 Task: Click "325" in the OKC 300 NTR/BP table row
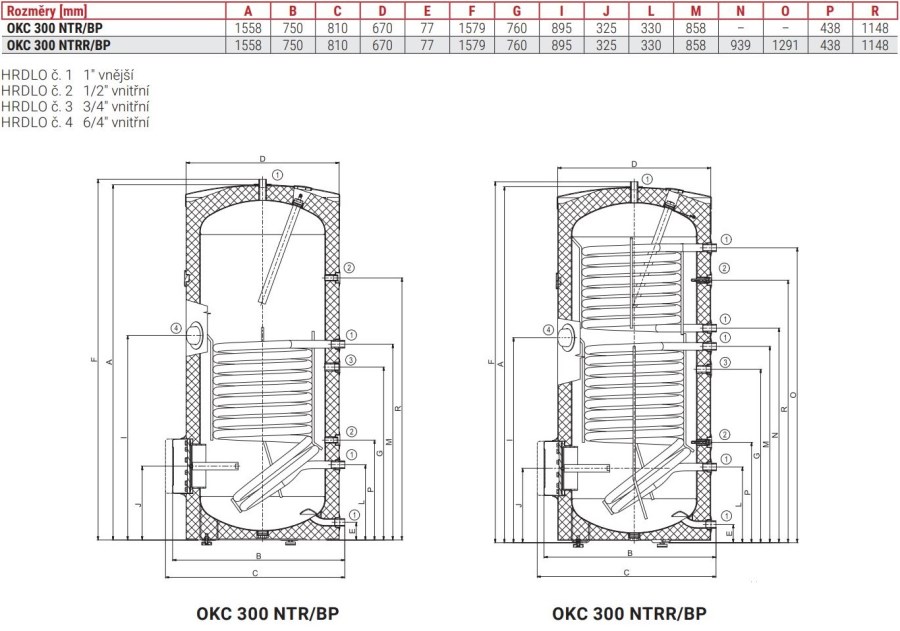point(606,28)
